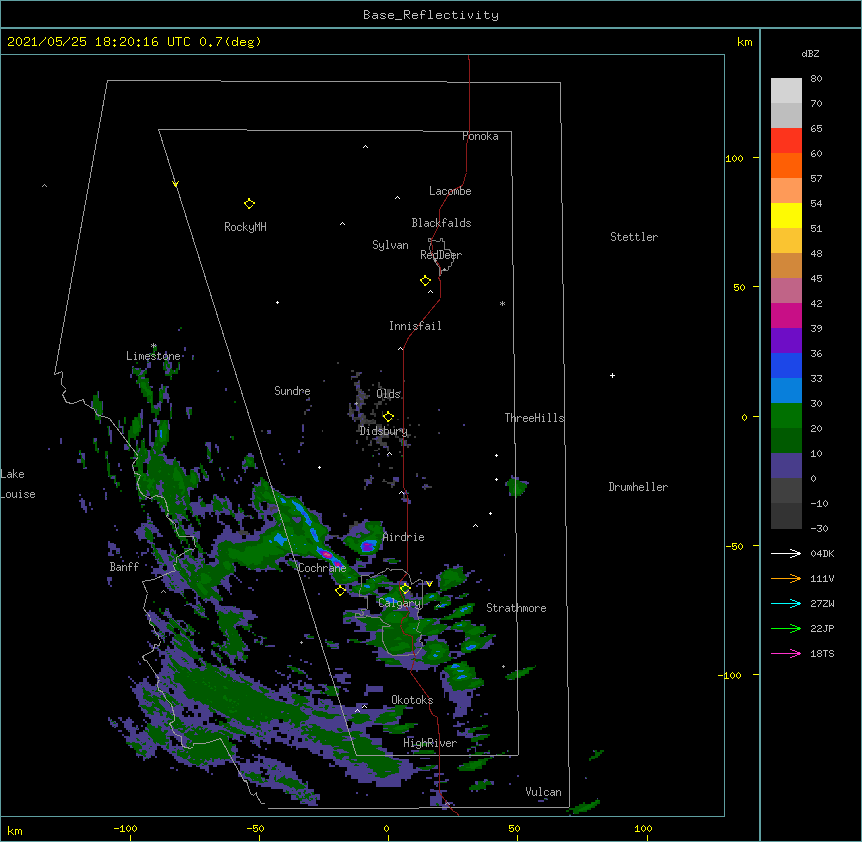Viewport: 862px width, 842px height.
Task: Click the Limestone label
Action: 153,356
